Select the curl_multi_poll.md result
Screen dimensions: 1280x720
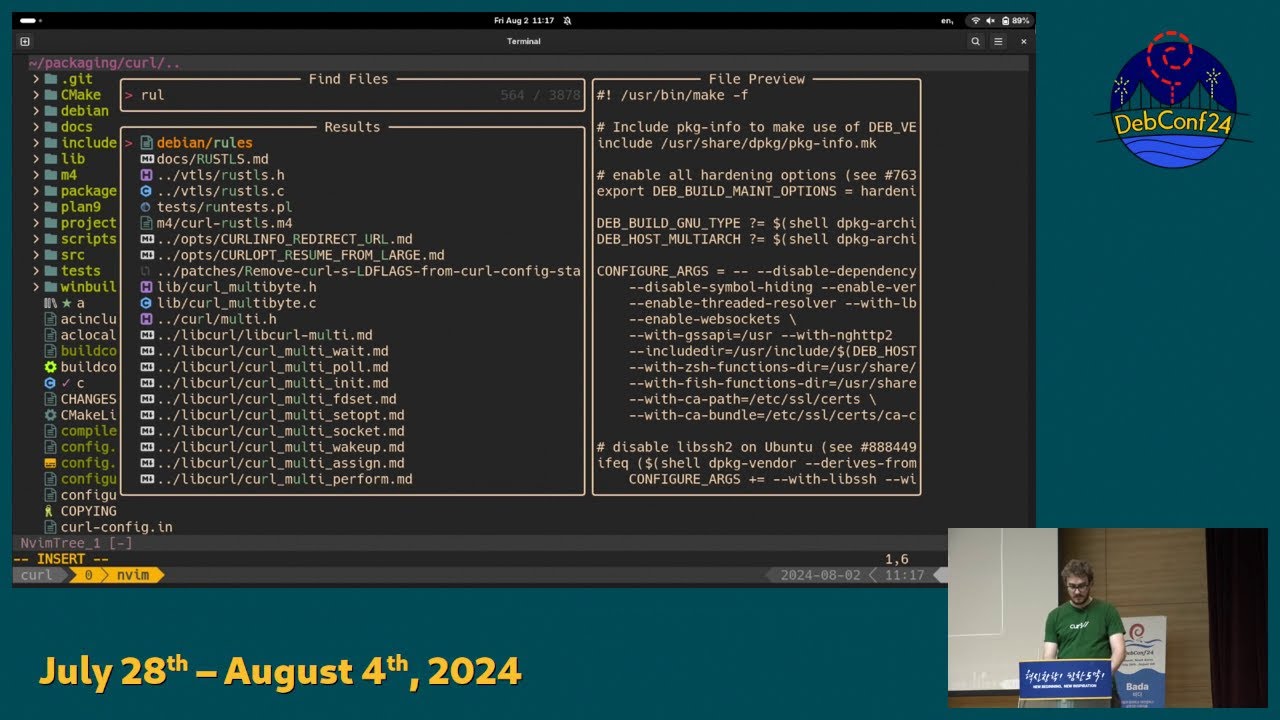tap(272, 367)
